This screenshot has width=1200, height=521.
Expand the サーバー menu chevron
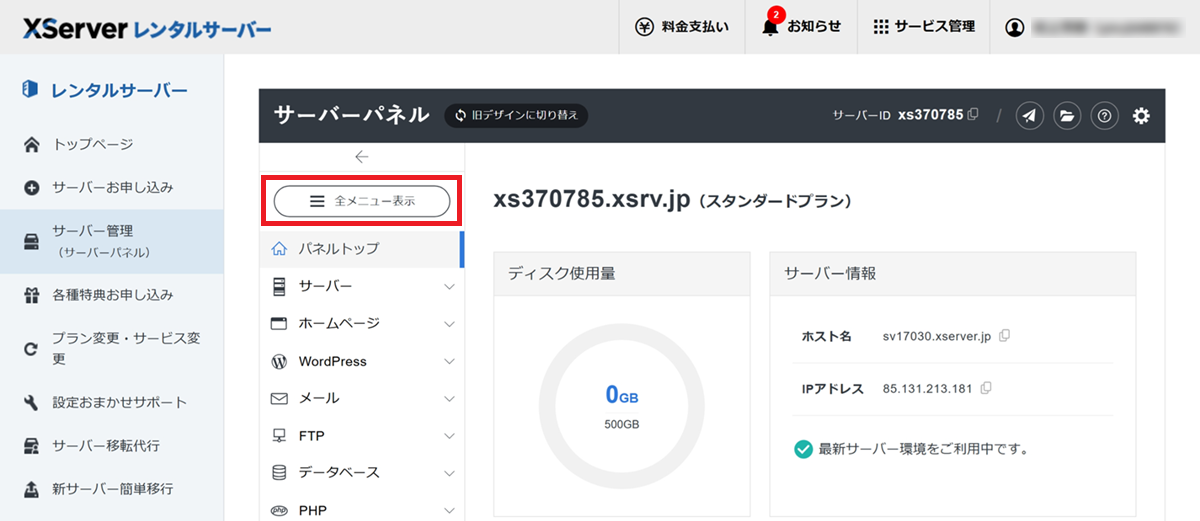click(449, 287)
